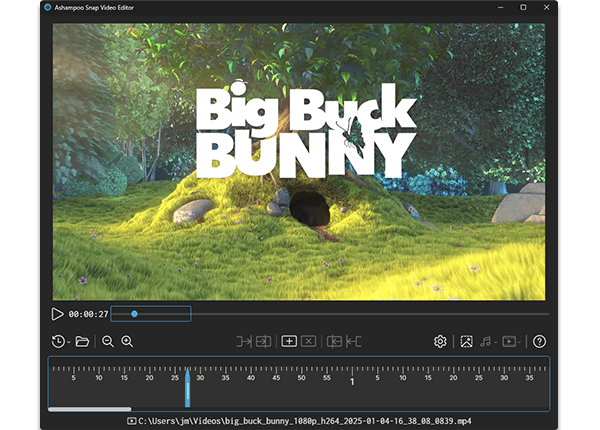Add a new cut segment with plus icon
The width and height of the screenshot is (600, 430).
(x=289, y=341)
